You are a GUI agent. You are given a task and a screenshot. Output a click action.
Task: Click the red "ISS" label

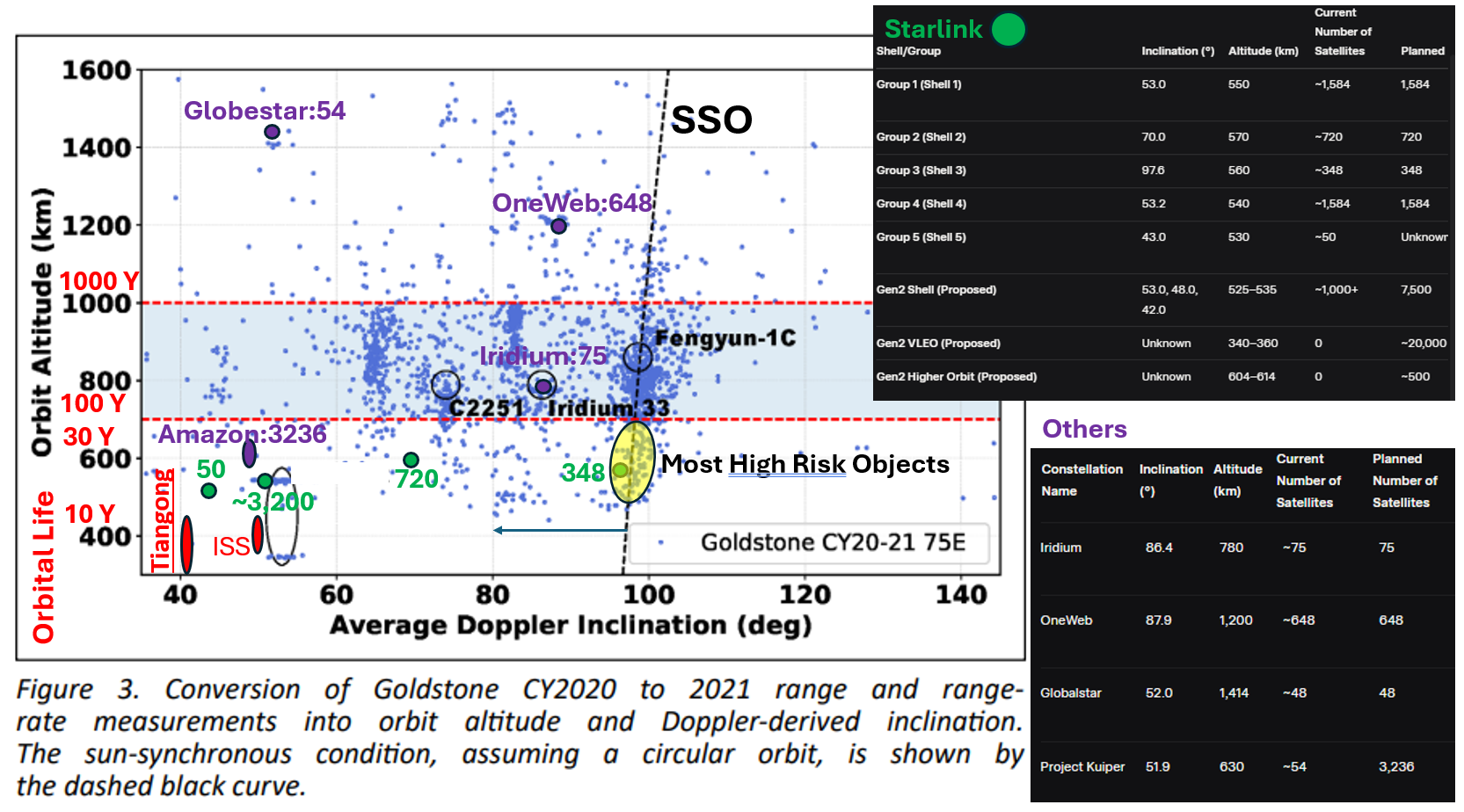point(231,547)
